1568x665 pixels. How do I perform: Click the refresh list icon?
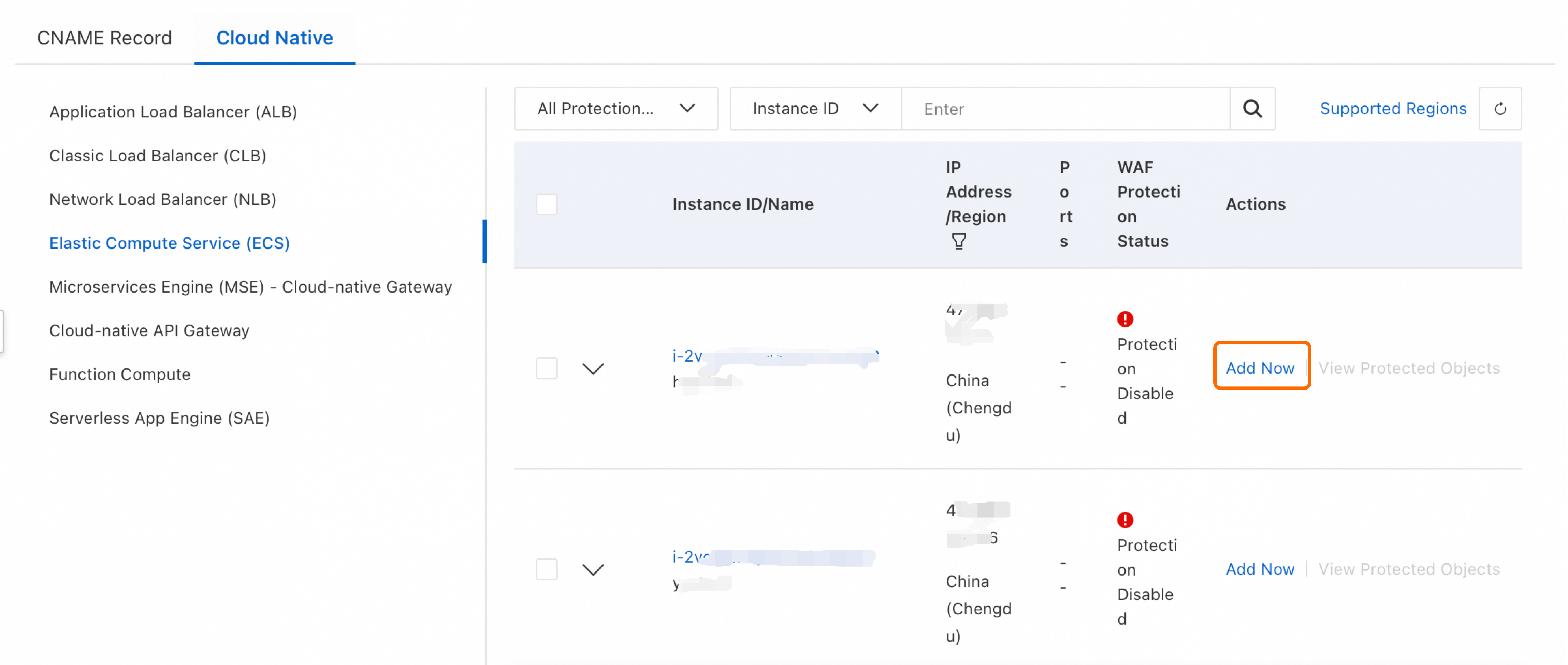tap(1500, 109)
